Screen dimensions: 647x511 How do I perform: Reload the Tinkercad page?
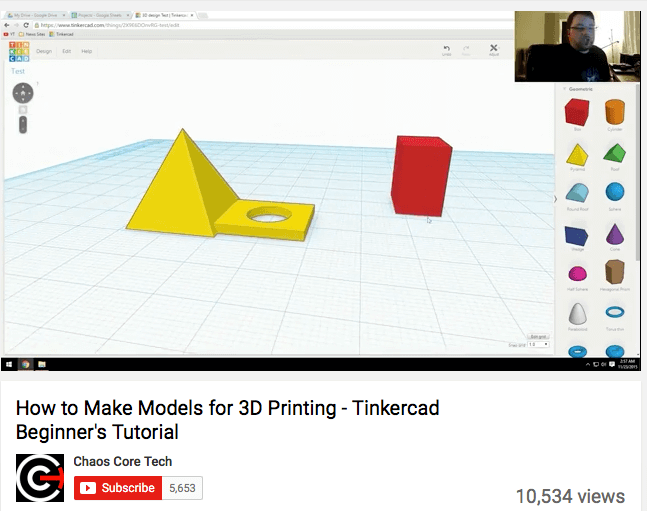[x=26, y=25]
